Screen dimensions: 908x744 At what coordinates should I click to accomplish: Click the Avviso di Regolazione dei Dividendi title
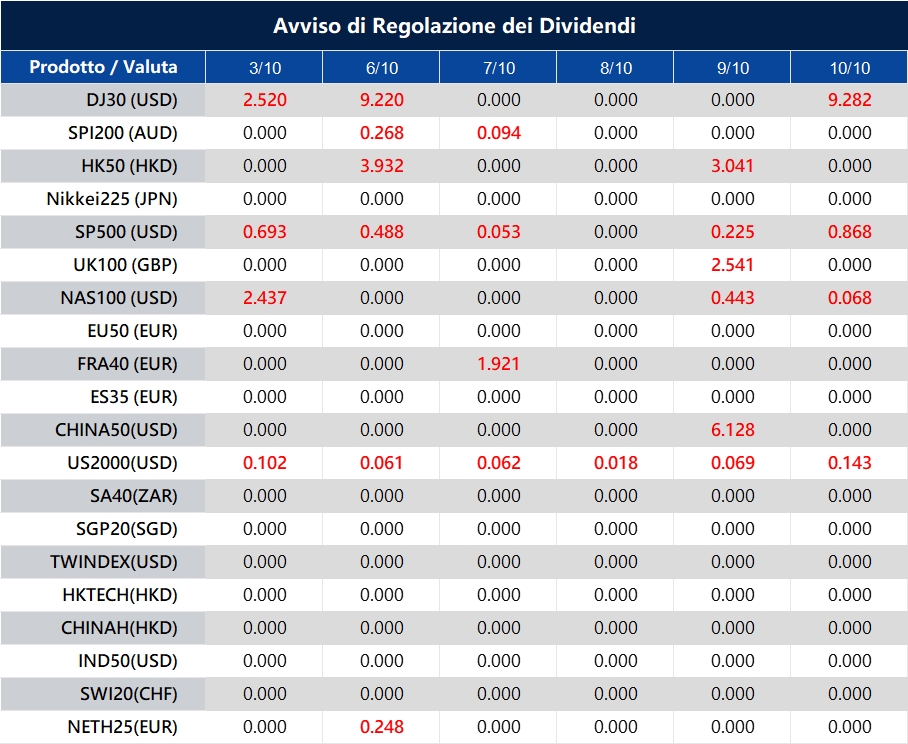tap(454, 25)
